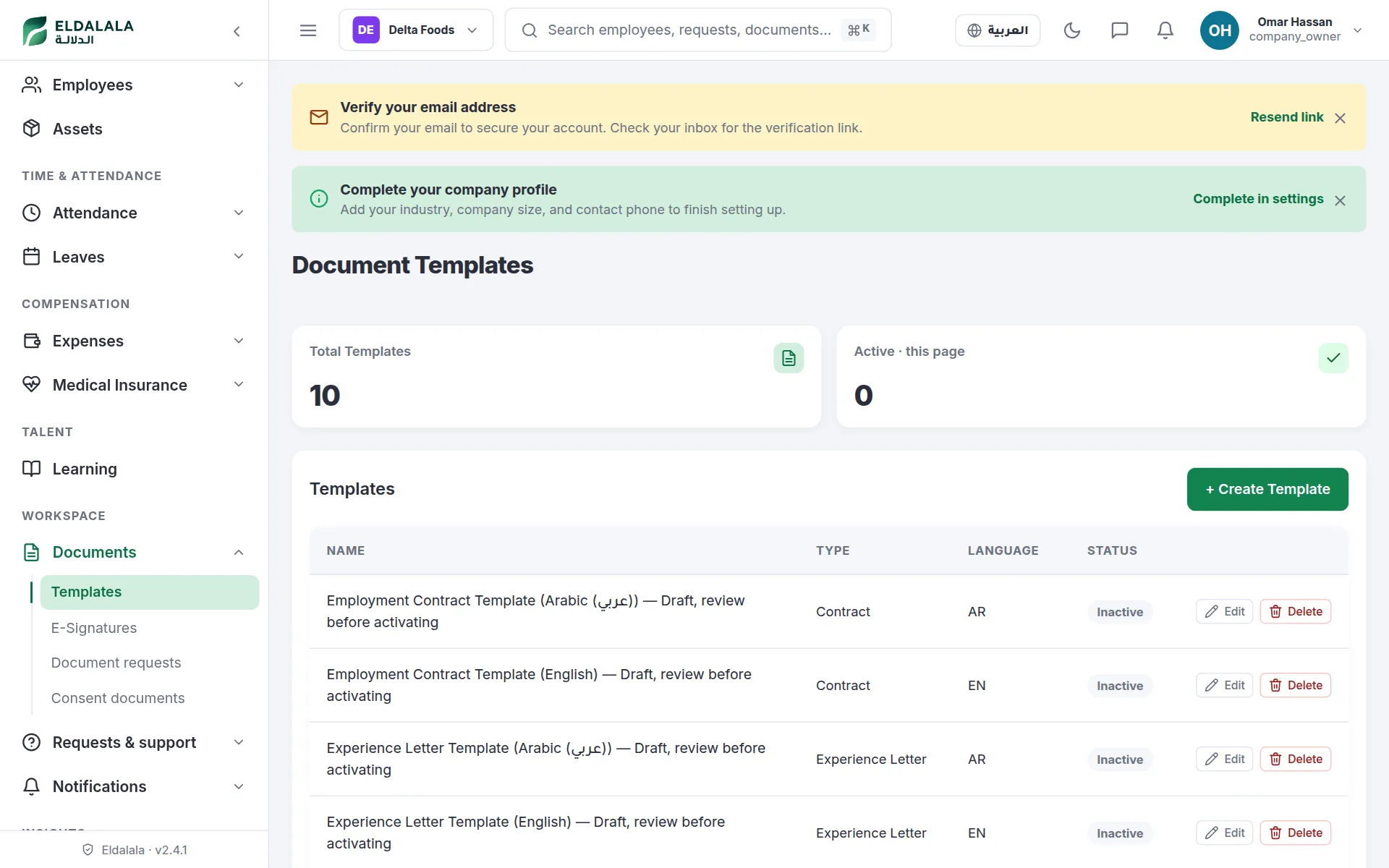1389x868 pixels.
Task: Dismiss the verify email banner
Action: (x=1340, y=118)
